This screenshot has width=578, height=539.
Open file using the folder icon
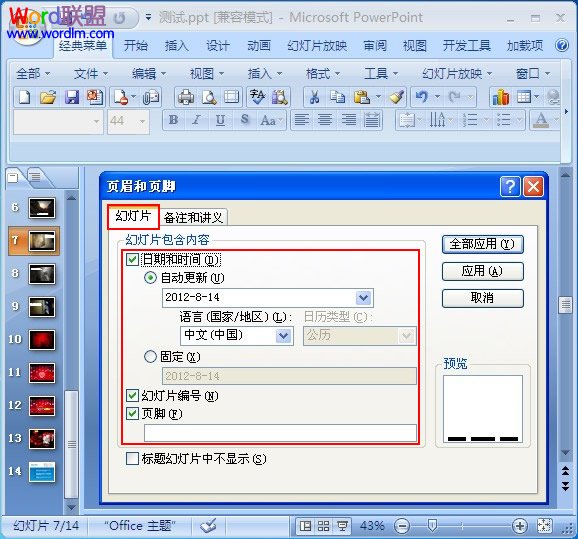click(48, 97)
